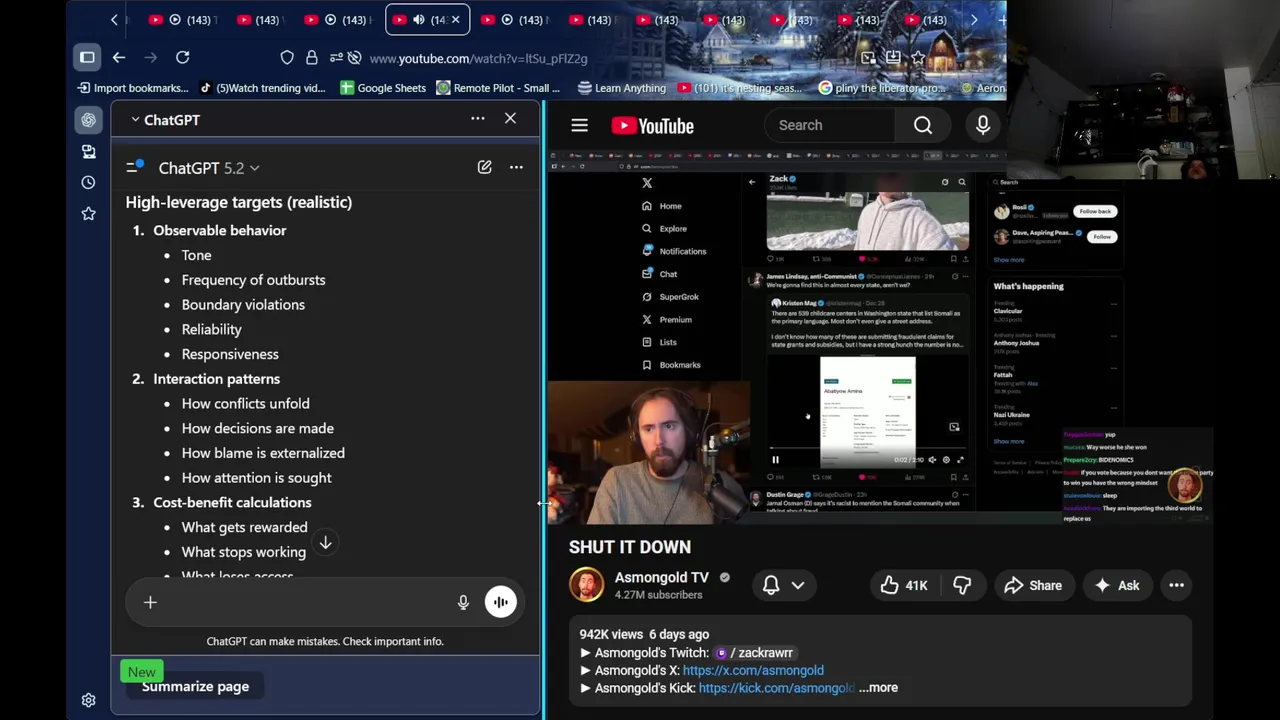Click picture-in-picture icon in address bar

(868, 58)
